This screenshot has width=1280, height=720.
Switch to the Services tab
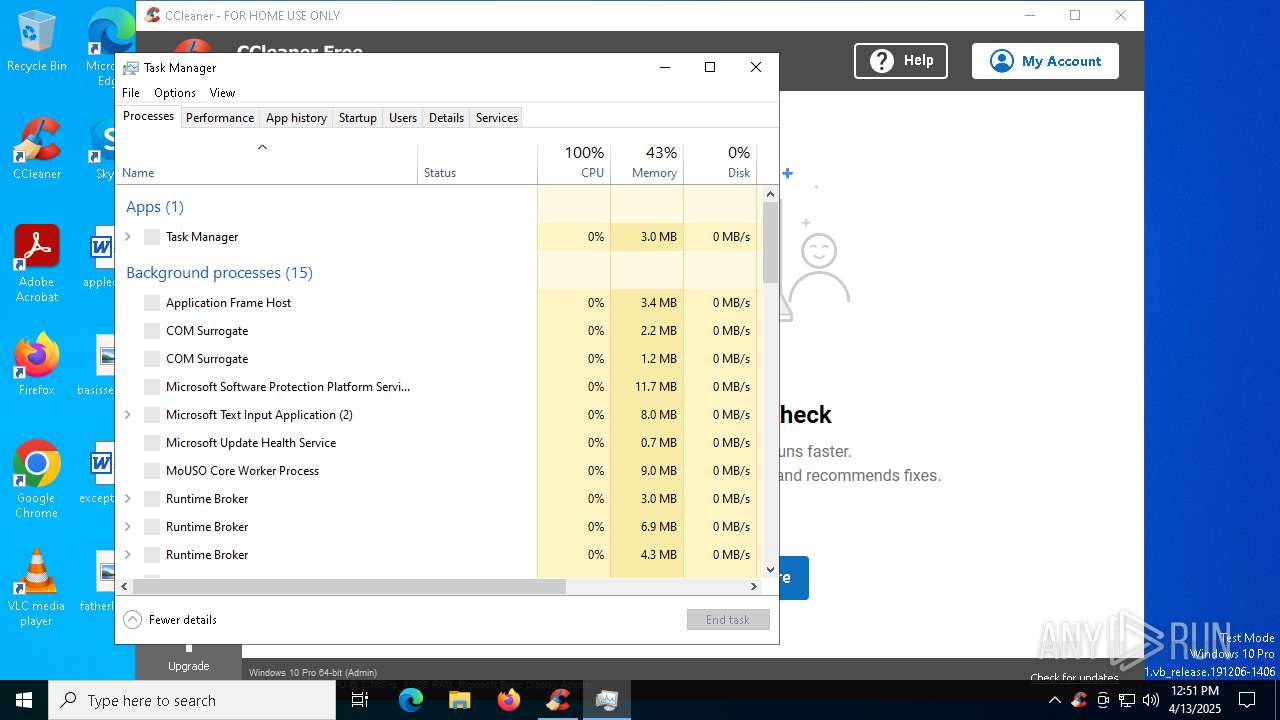pos(497,118)
